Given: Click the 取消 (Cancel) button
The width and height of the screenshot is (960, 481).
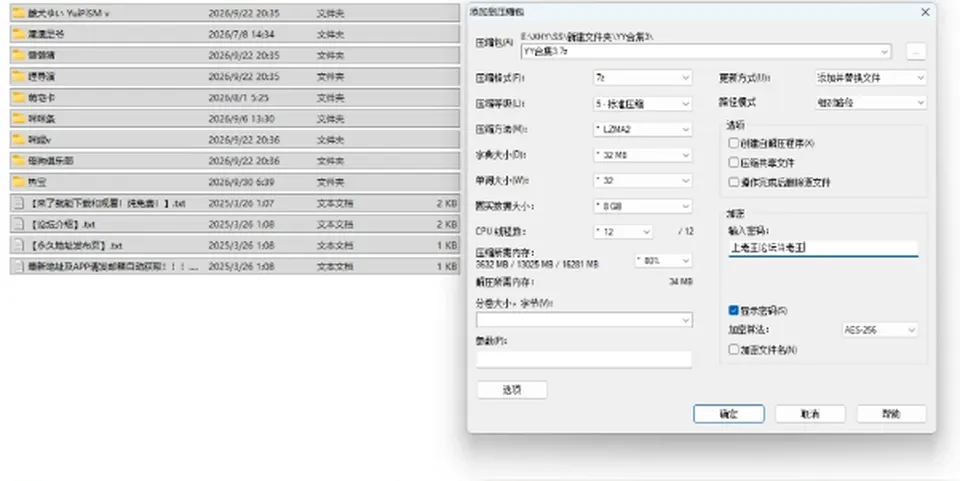Looking at the screenshot, I should coord(810,414).
